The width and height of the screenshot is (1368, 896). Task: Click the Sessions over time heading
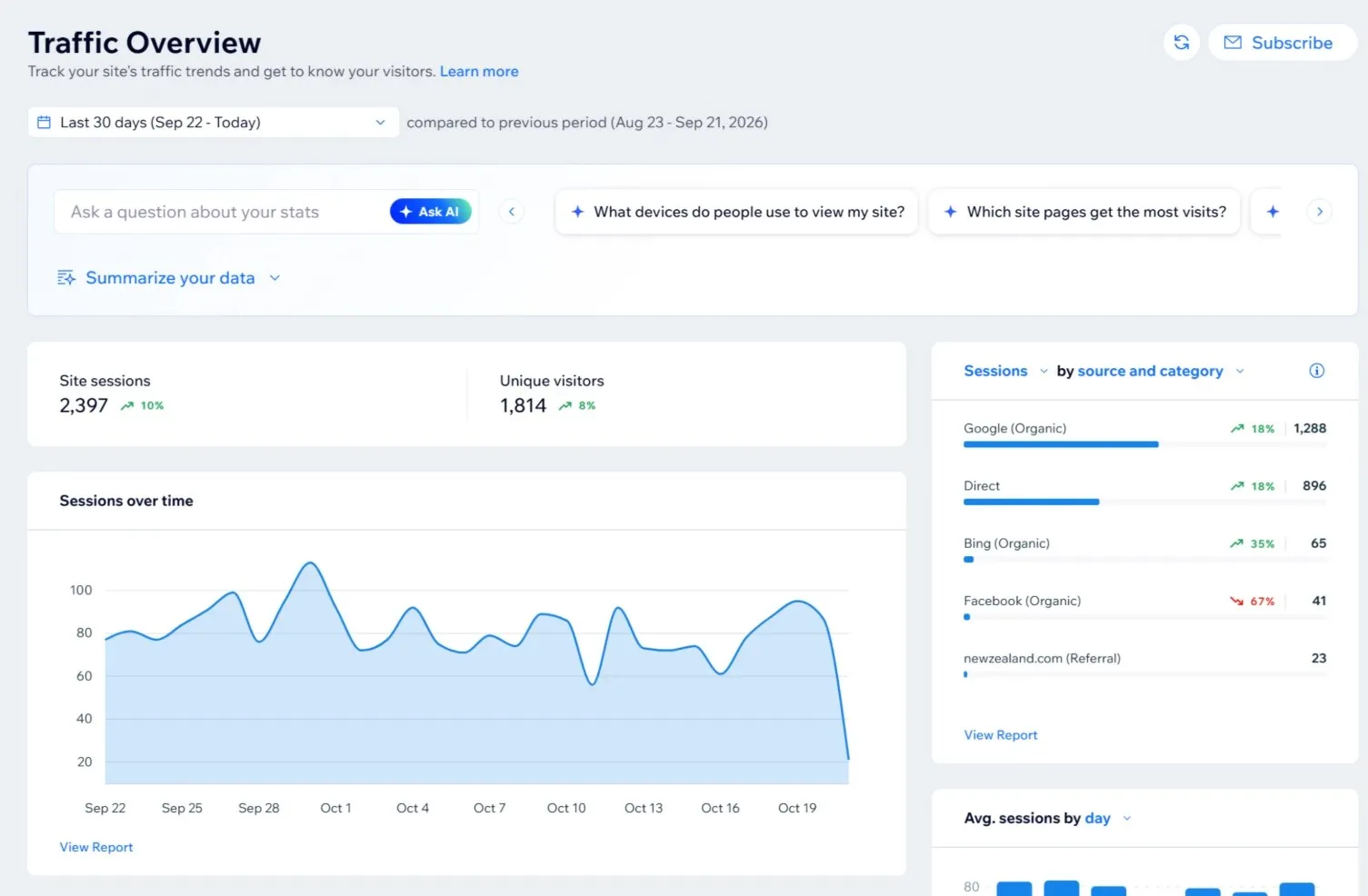(x=126, y=501)
